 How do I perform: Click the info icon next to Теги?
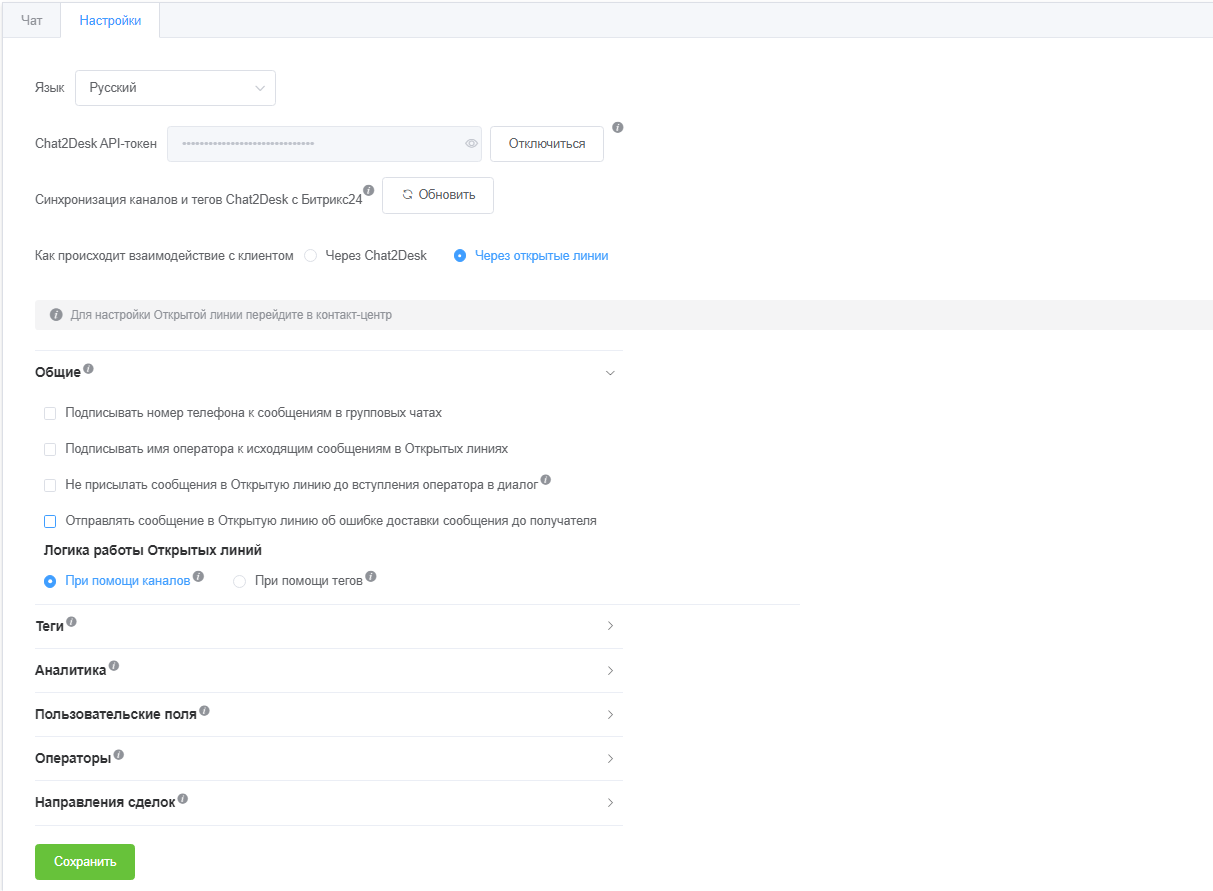point(72,622)
